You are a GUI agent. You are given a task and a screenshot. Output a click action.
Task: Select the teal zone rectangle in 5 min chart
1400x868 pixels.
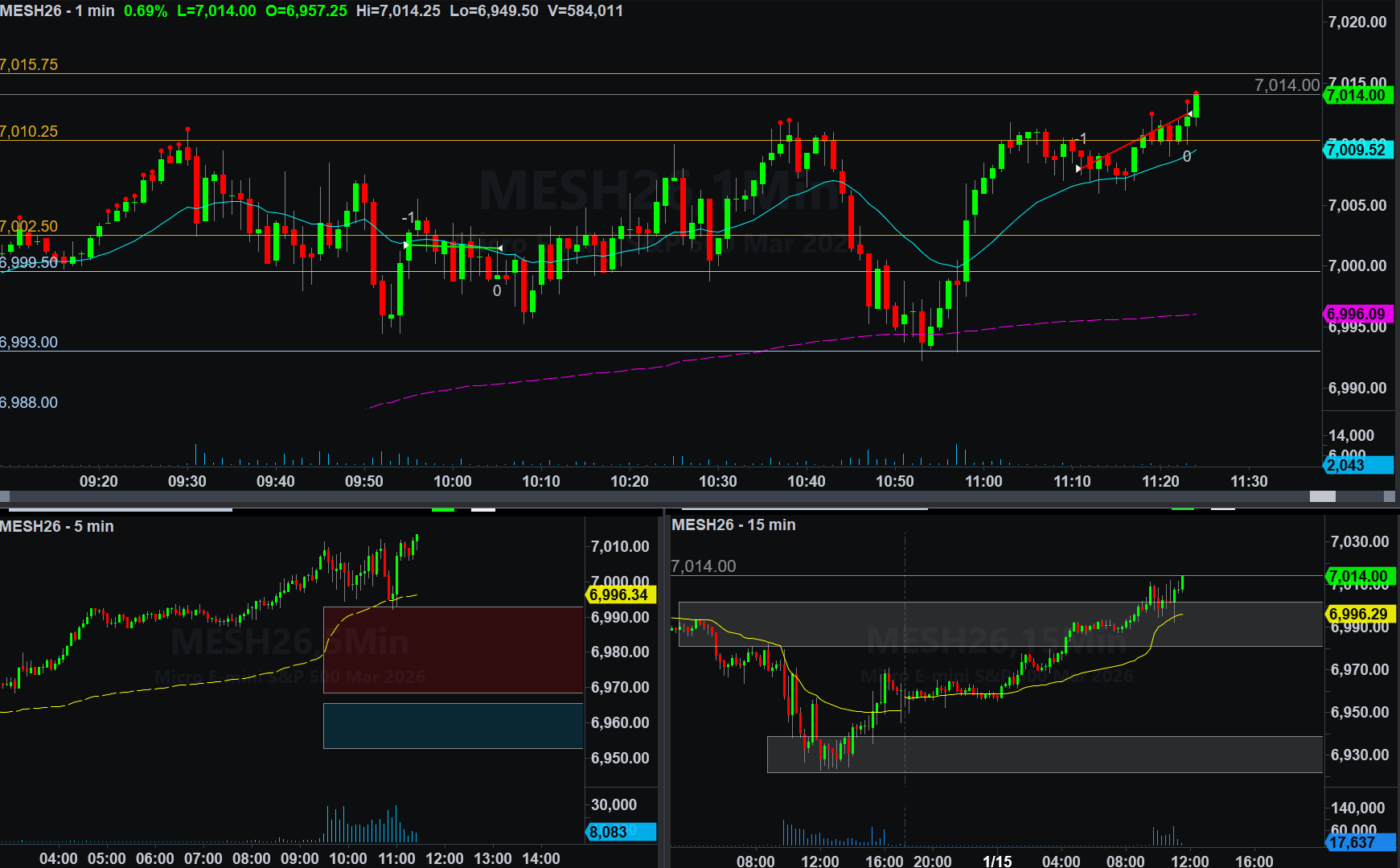(453, 726)
